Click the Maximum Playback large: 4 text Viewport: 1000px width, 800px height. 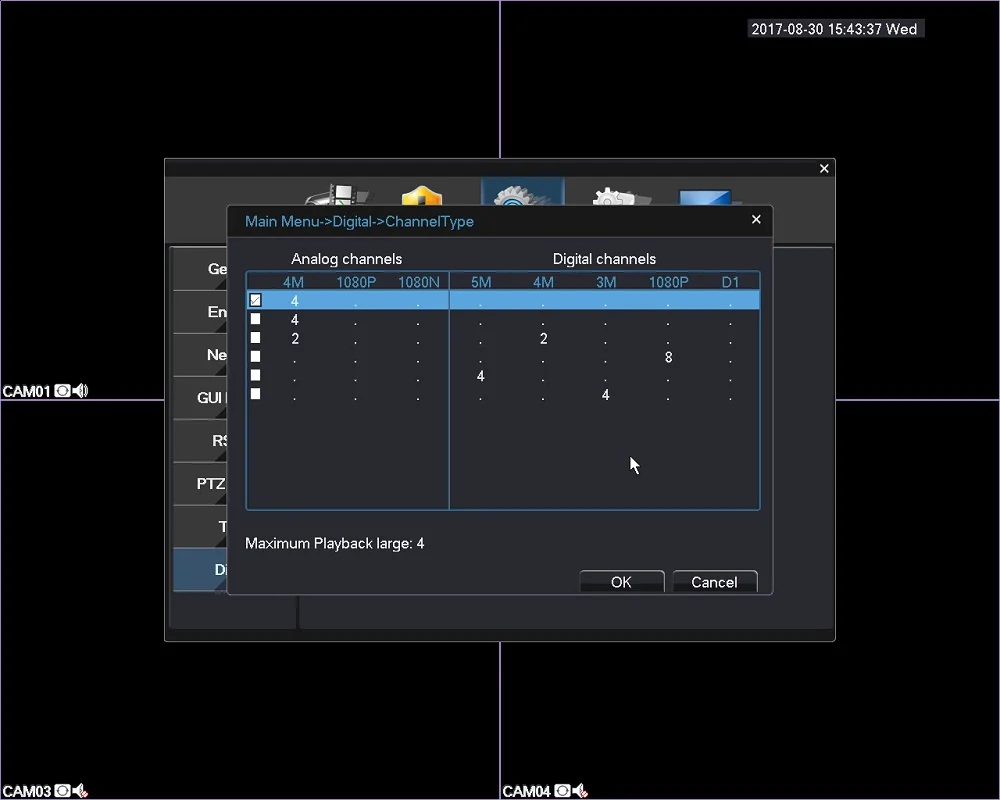click(335, 544)
